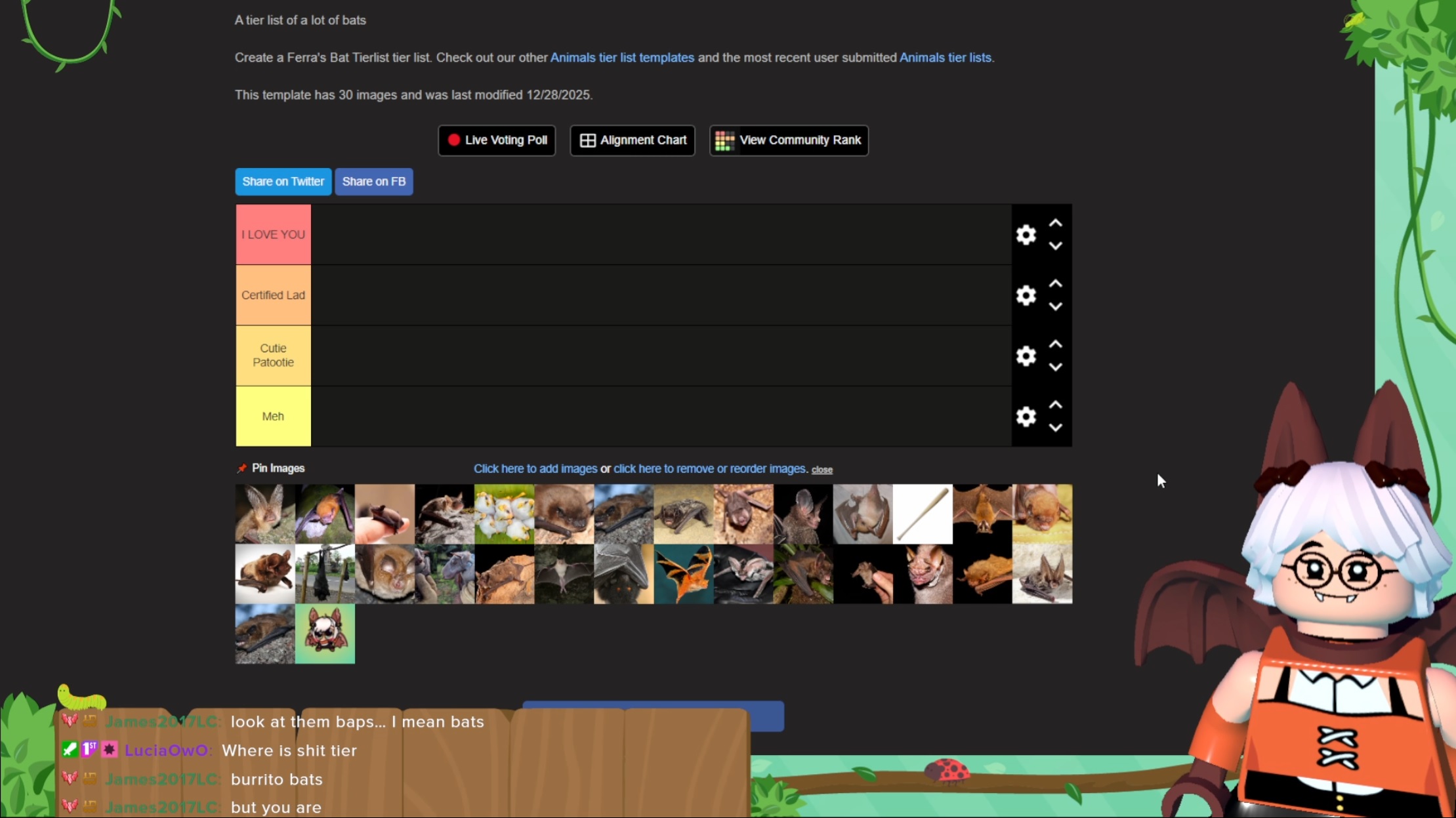
Task: Click the remove or reorder images link
Action: 709,469
